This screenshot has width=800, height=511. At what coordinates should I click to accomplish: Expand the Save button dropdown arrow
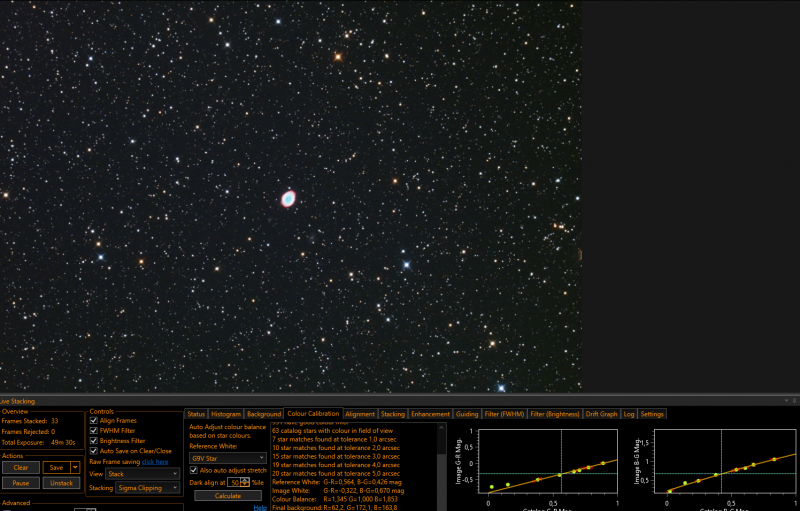coord(75,468)
